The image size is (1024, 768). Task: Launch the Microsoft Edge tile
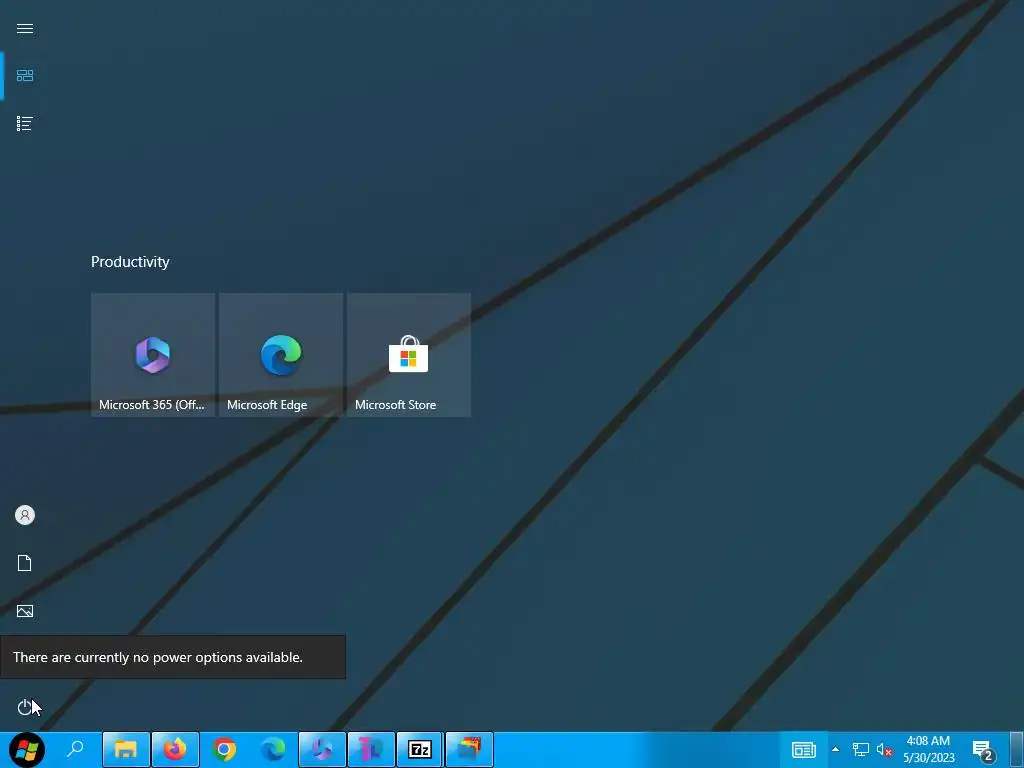281,355
